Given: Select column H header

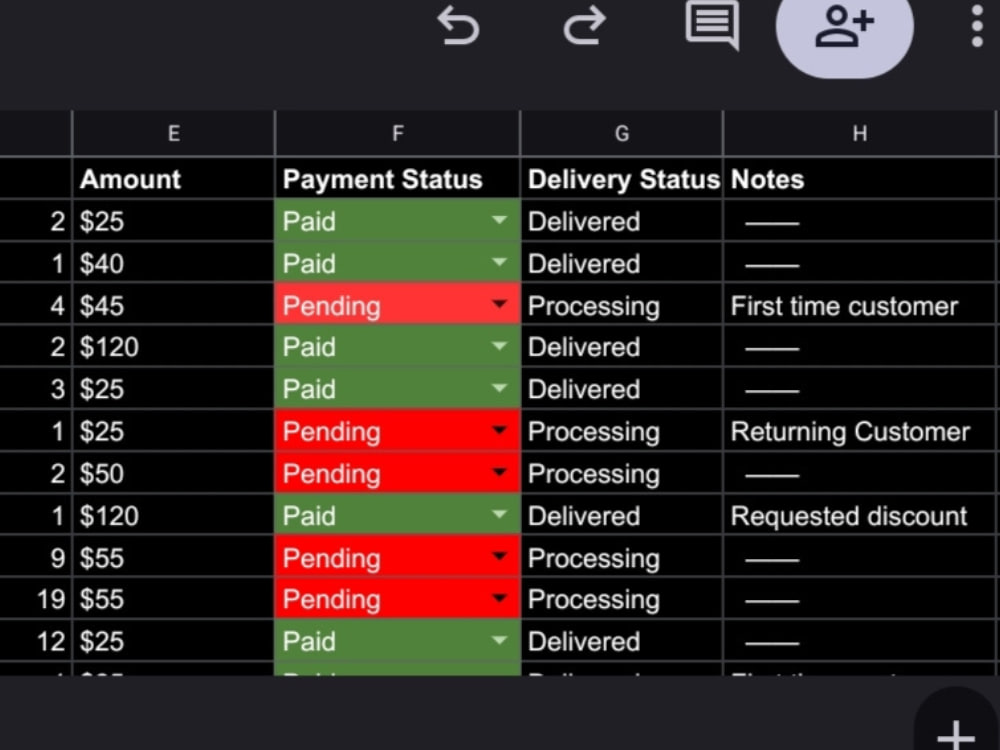Looking at the screenshot, I should pos(859,133).
